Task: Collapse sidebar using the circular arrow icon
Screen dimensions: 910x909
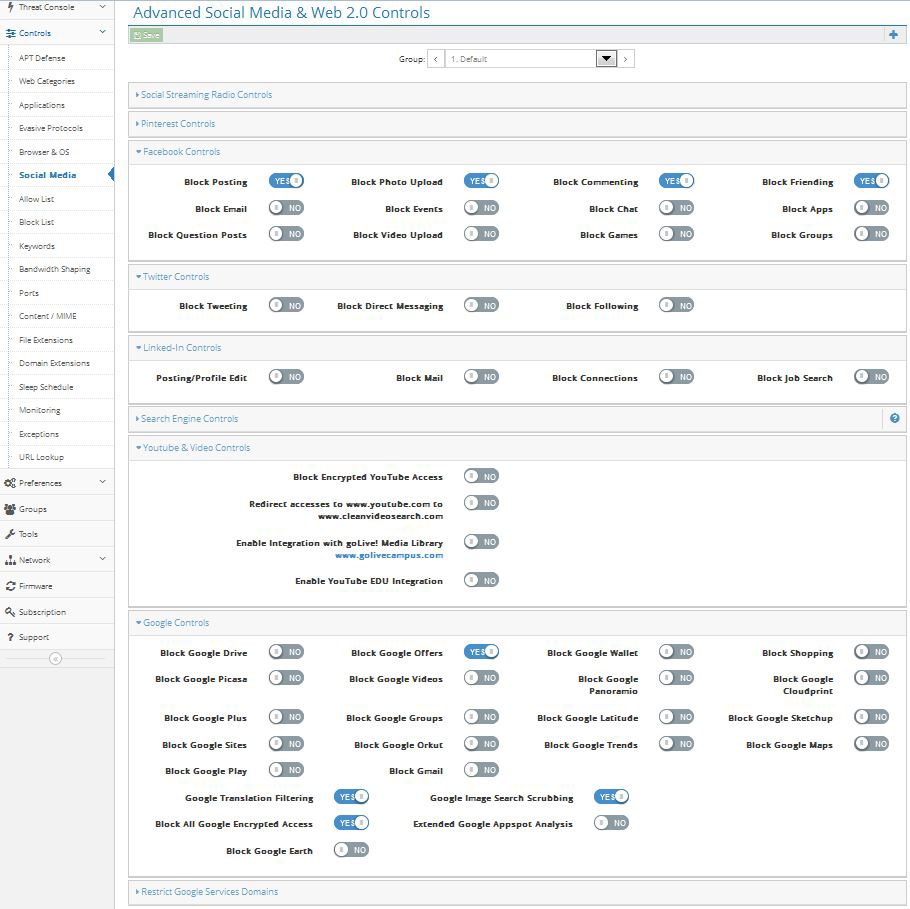Action: click(56, 658)
